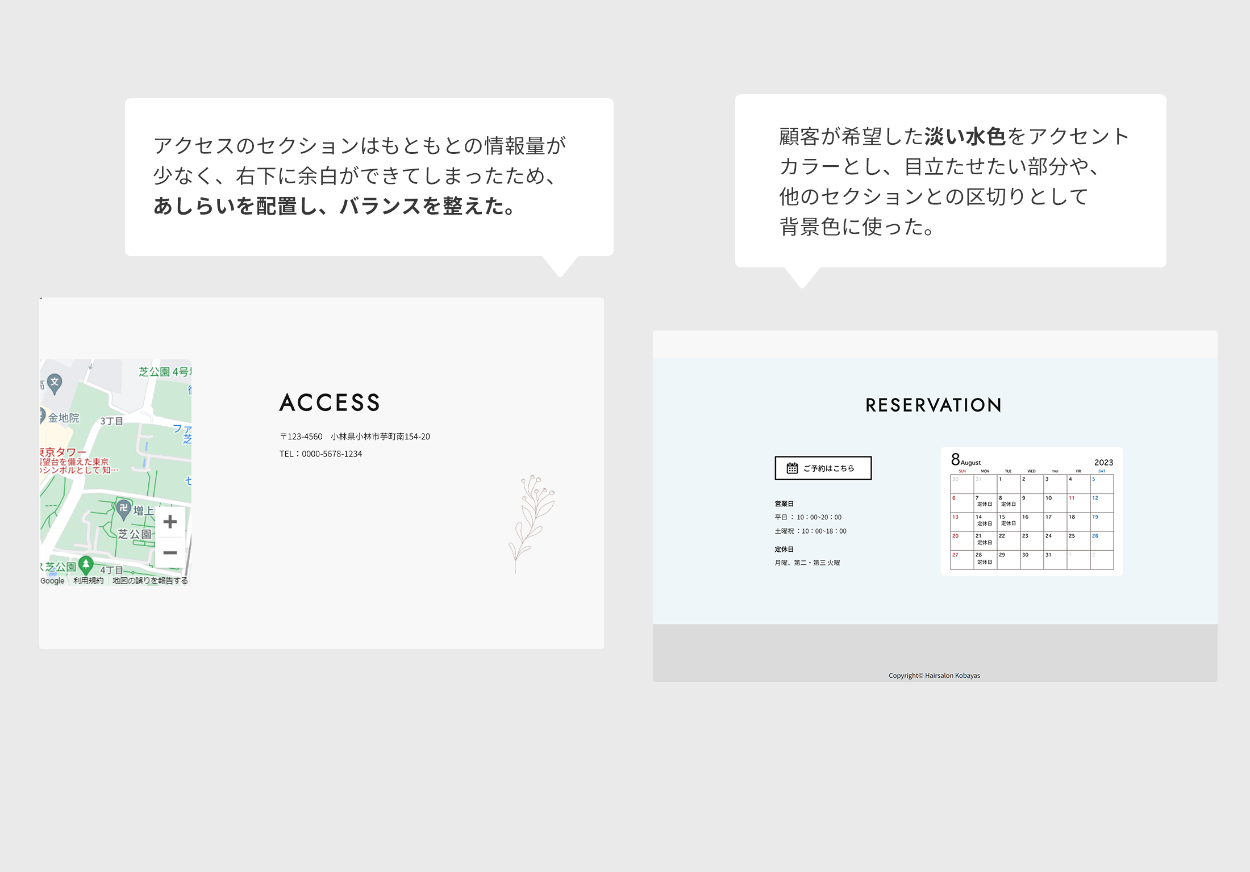Click the decorative plant illustration
Image resolution: width=1250 pixels, height=872 pixels.
tap(531, 523)
